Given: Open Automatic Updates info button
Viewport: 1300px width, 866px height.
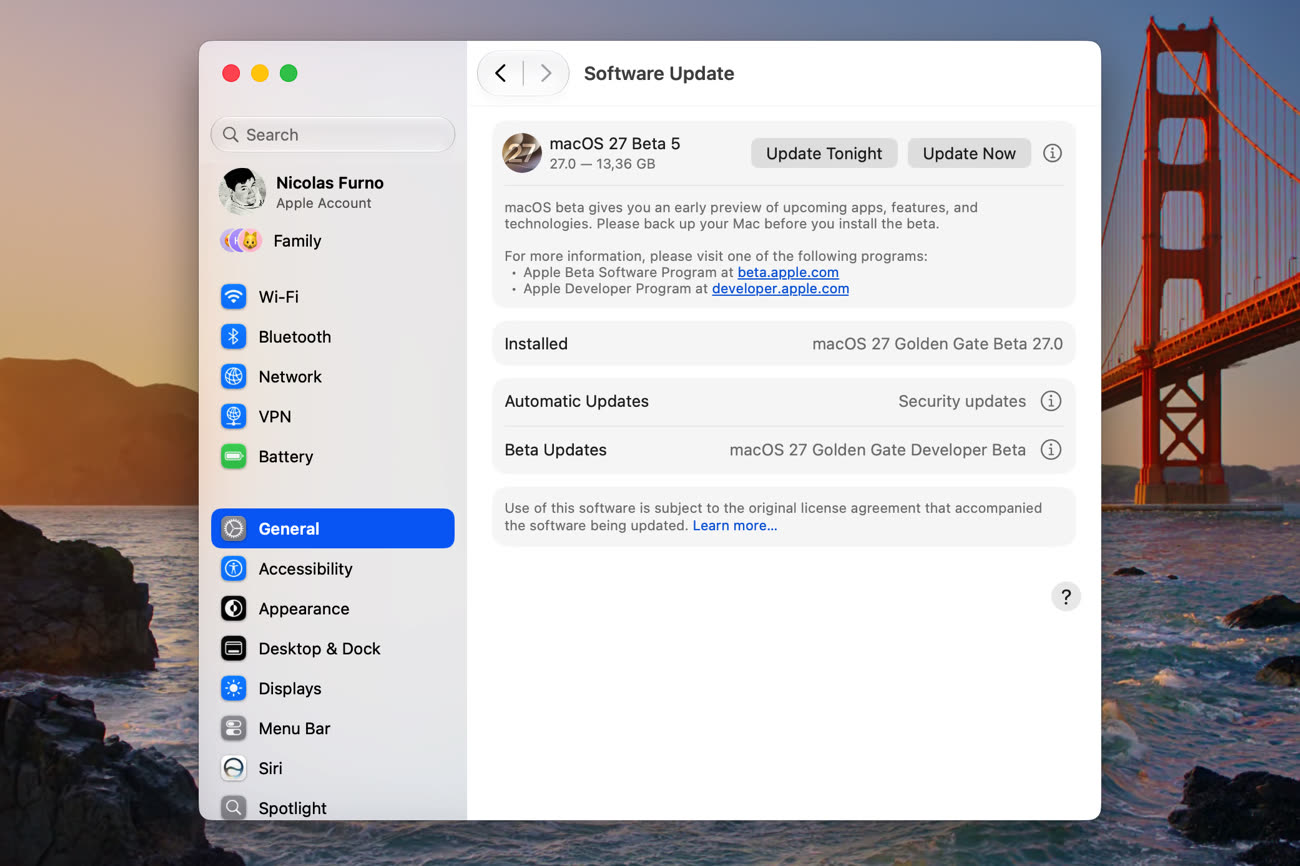Looking at the screenshot, I should point(1050,401).
